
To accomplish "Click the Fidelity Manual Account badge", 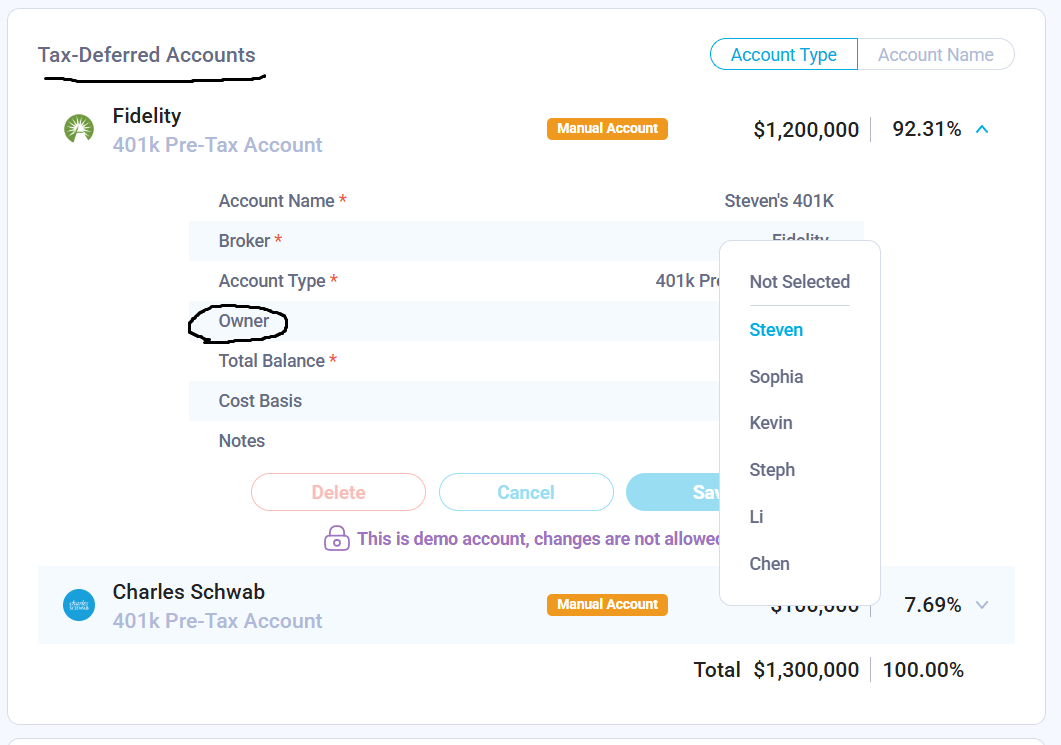I will 608,129.
